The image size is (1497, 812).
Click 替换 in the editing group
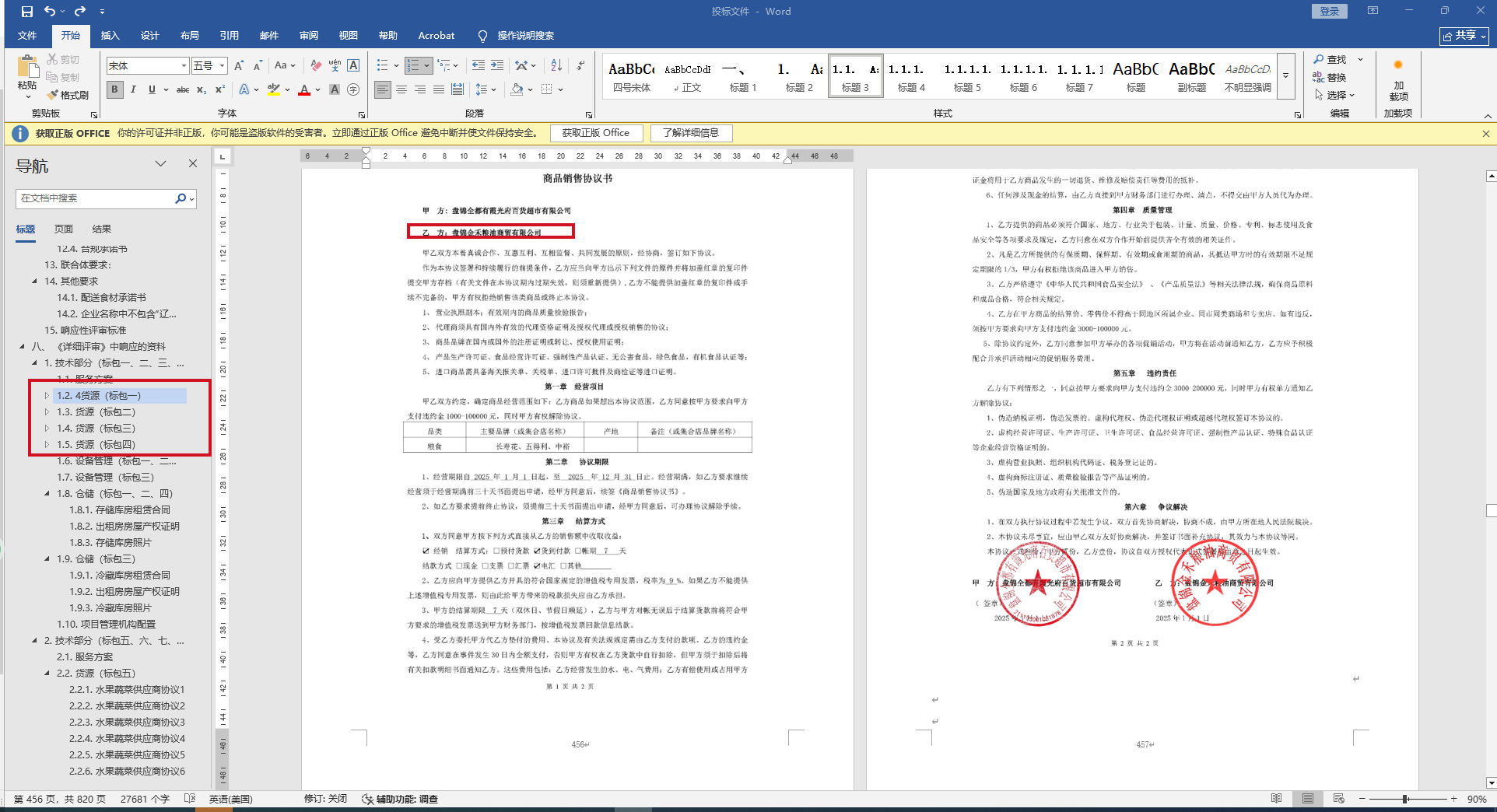pyautogui.click(x=1330, y=77)
